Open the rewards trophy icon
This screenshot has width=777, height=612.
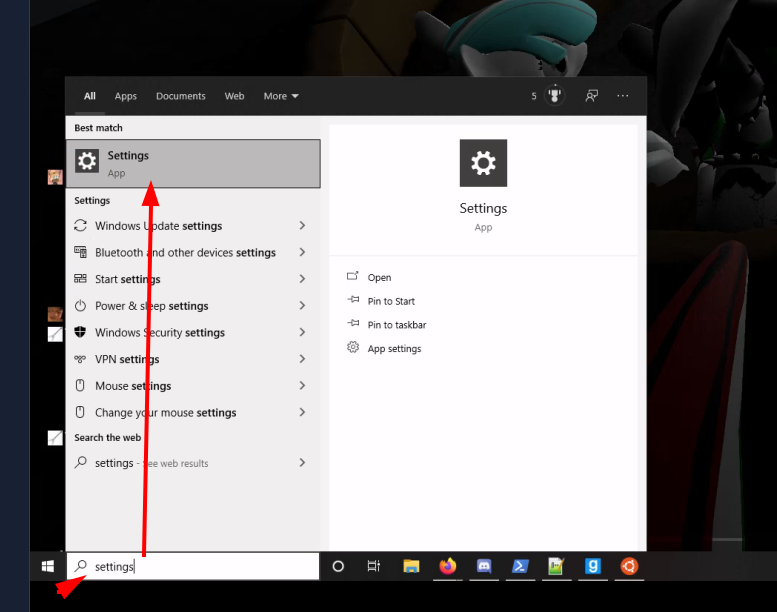[555, 95]
